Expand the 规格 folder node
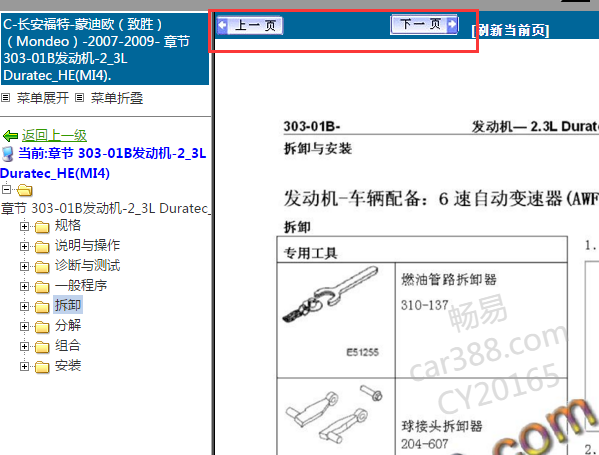Screen dimensions: 599x455 (24, 227)
